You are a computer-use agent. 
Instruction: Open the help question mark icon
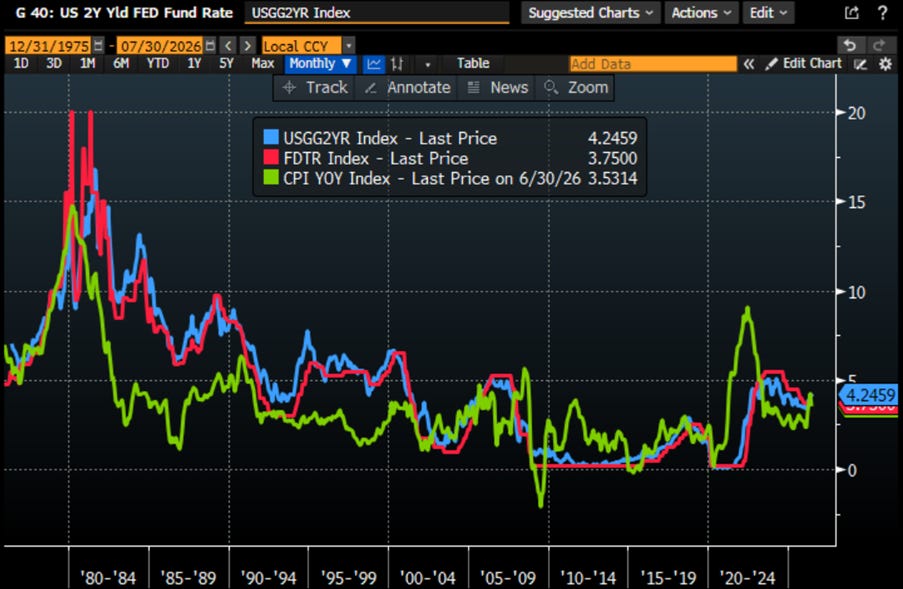(x=882, y=13)
